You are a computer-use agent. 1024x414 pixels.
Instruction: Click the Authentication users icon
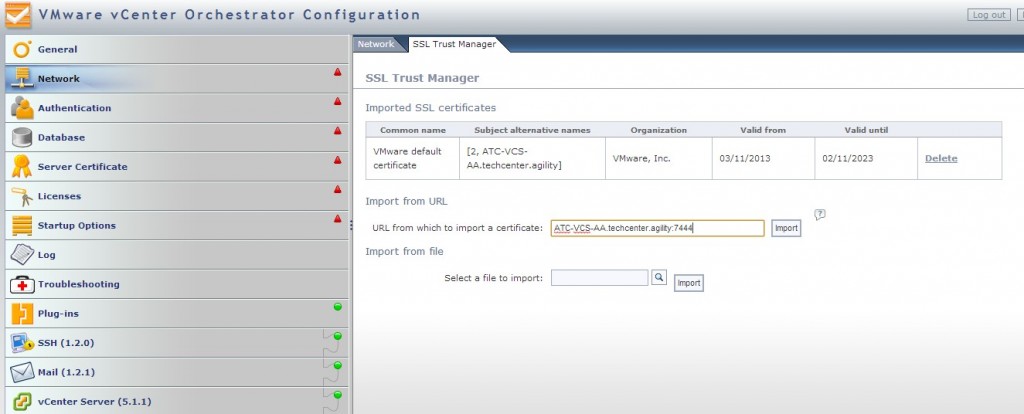tap(22, 108)
